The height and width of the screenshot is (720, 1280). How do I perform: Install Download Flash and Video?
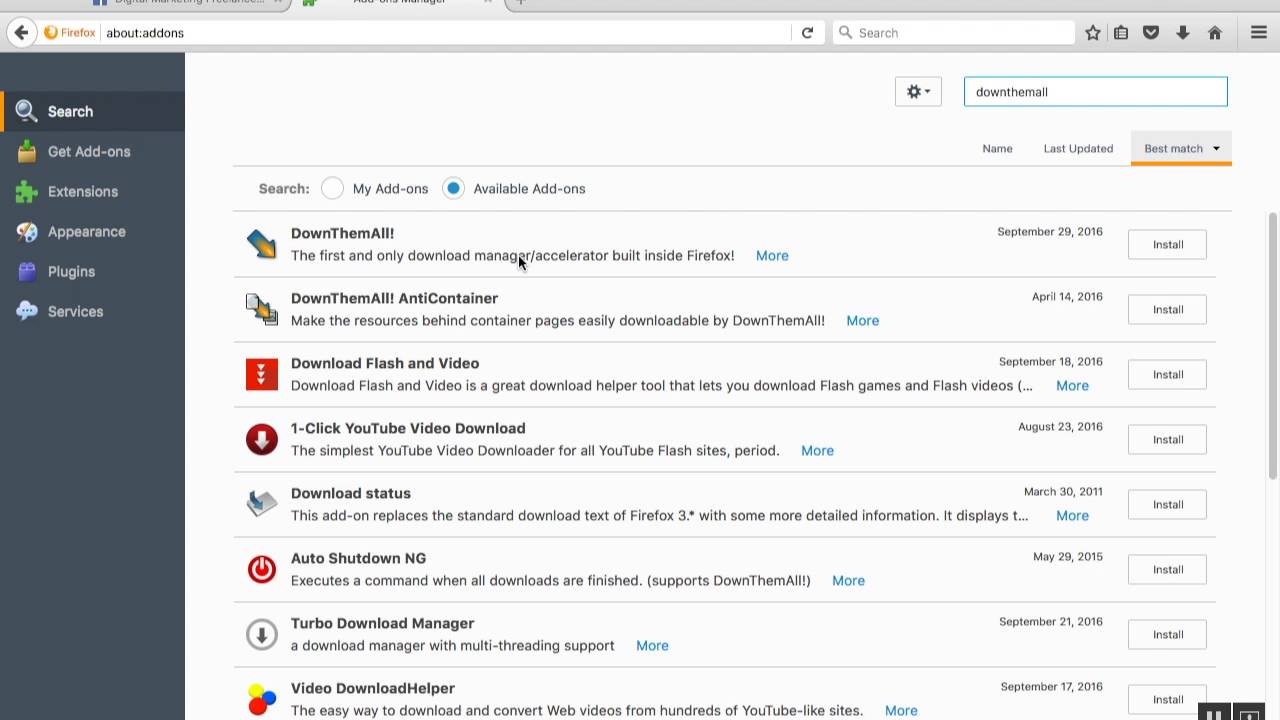click(1167, 374)
